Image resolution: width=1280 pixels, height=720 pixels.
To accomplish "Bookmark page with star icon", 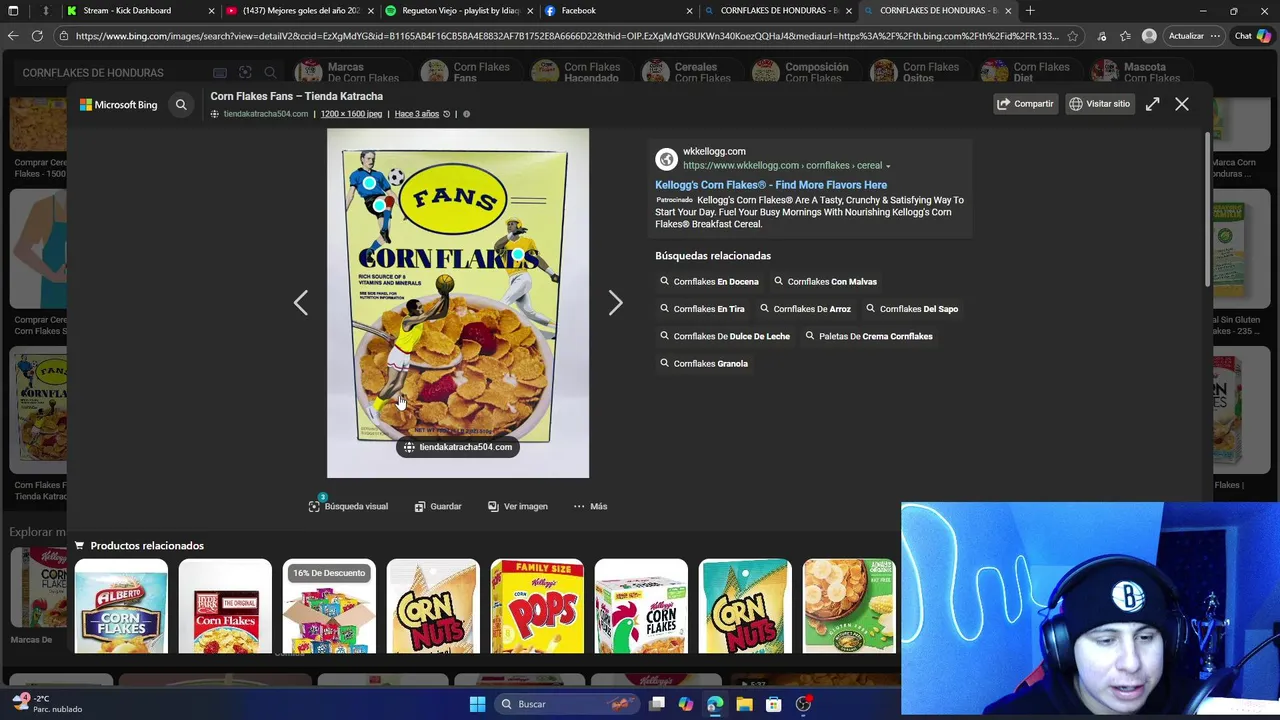I will (x=1072, y=36).
